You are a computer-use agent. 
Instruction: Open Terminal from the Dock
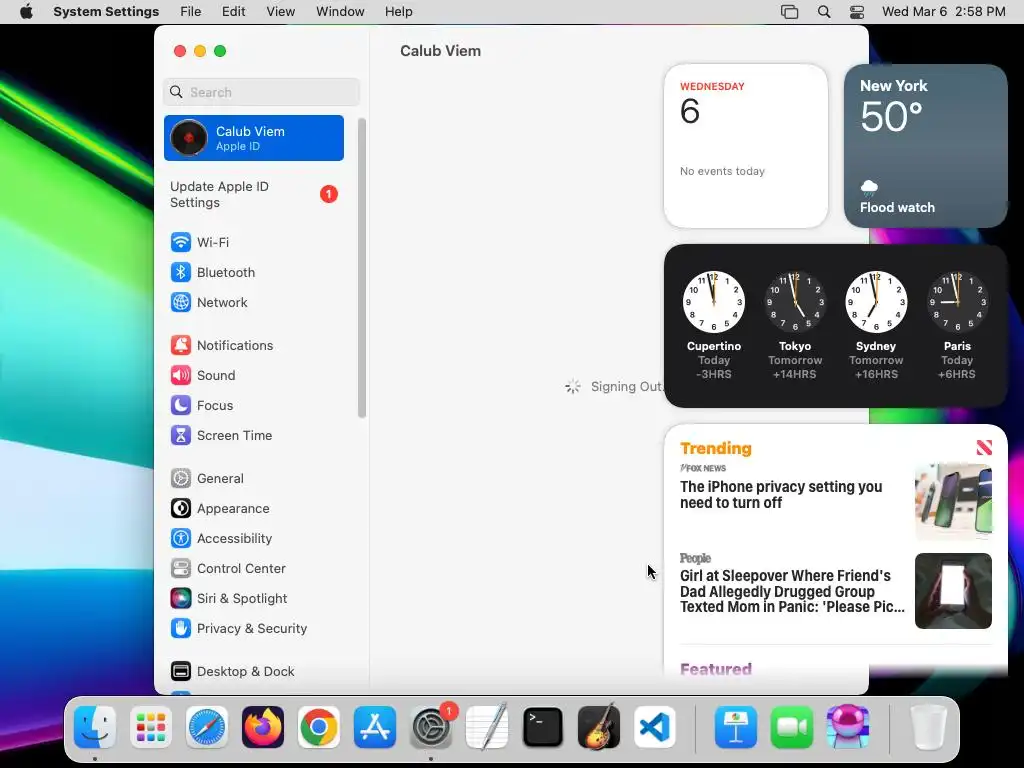[x=543, y=727]
